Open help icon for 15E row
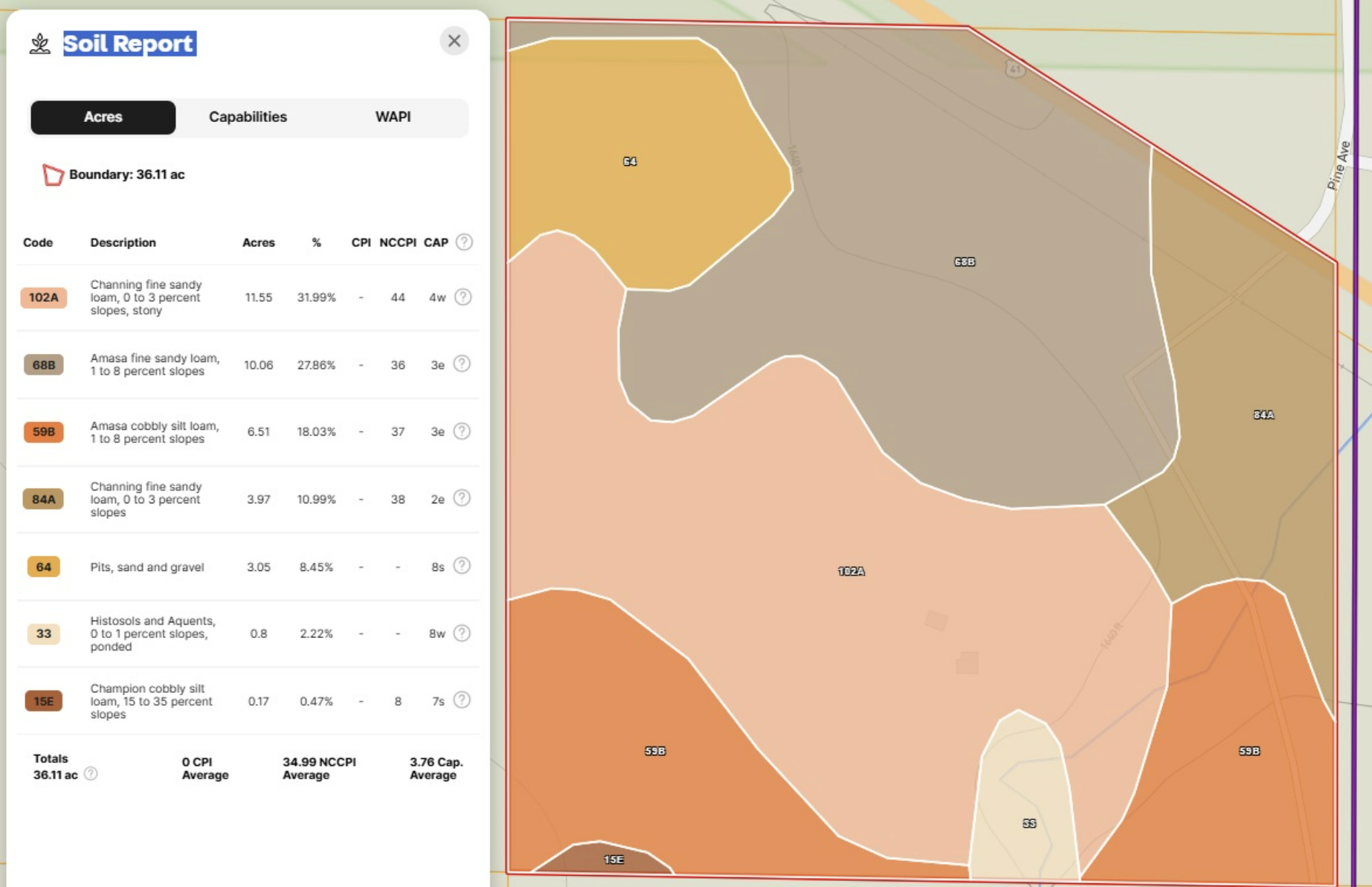This screenshot has height=887, width=1372. (x=462, y=700)
